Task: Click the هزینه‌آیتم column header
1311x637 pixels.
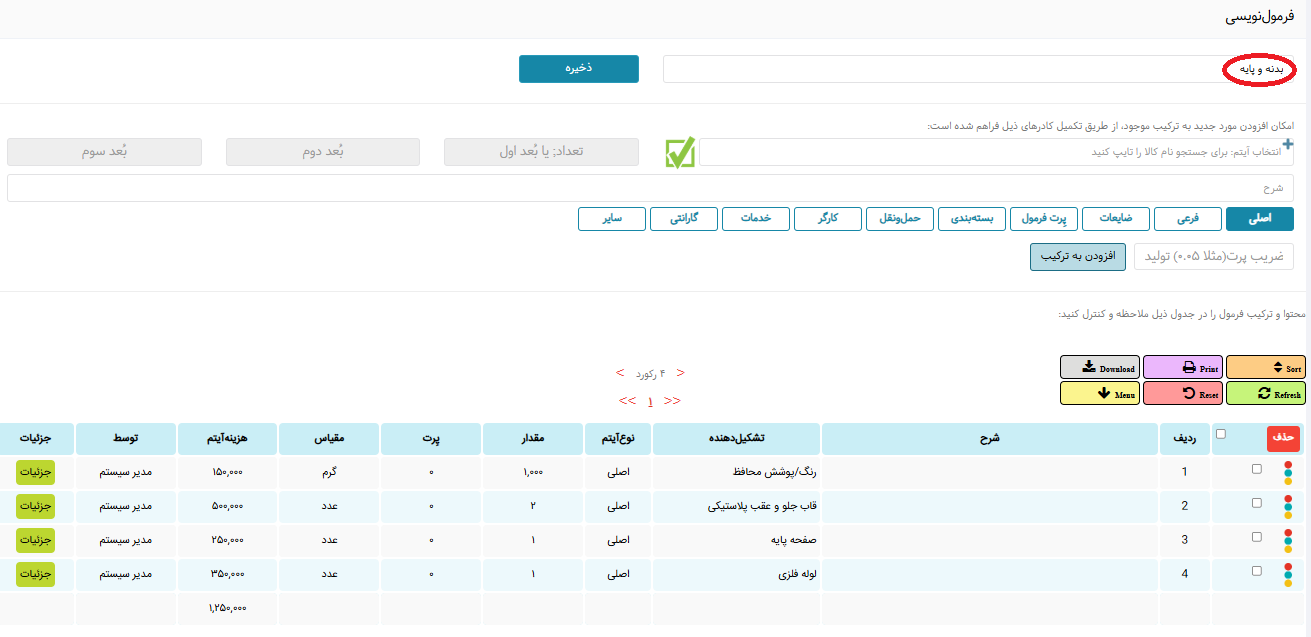Action: (227, 439)
